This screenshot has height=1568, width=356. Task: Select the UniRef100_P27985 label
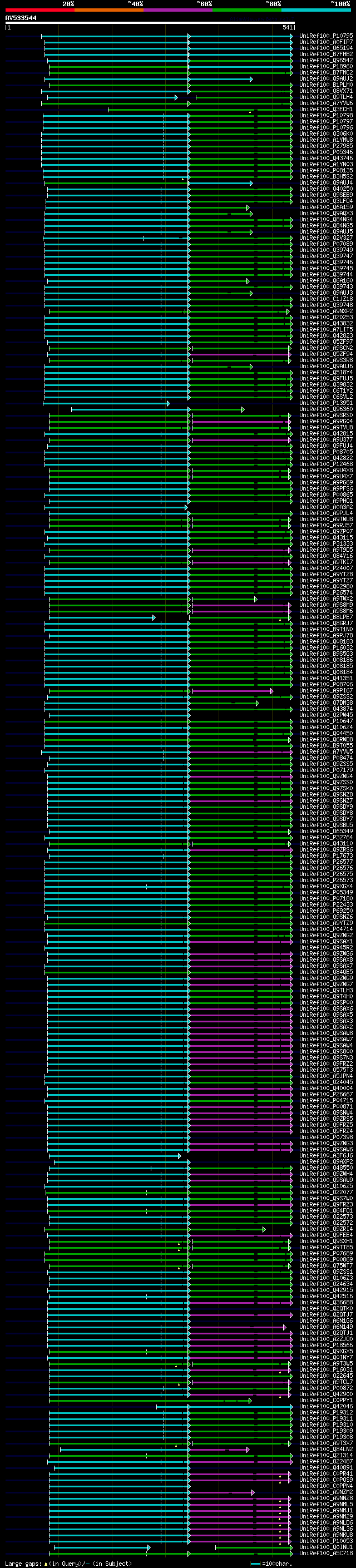326,146
